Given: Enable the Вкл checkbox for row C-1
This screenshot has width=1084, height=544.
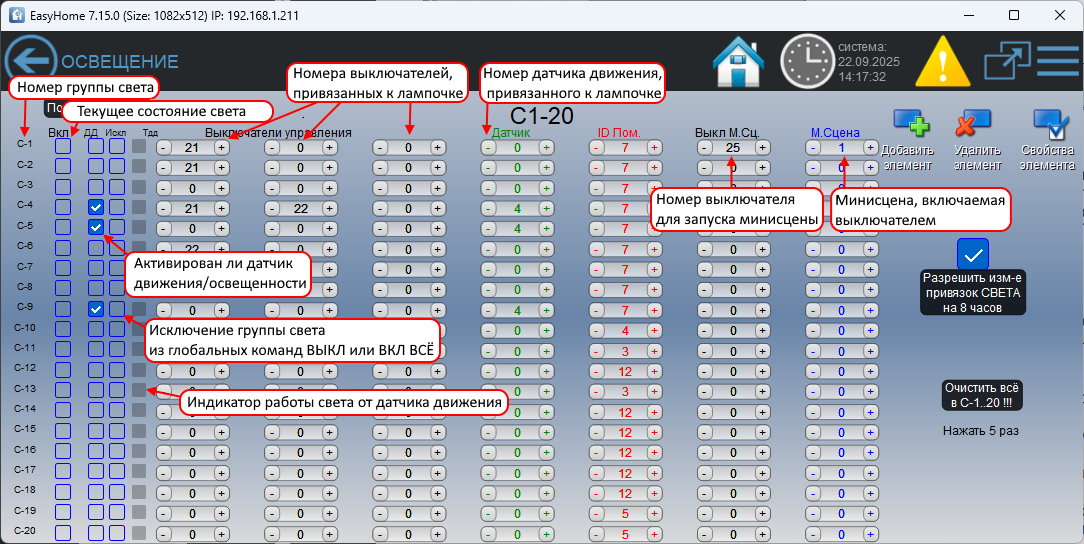Looking at the screenshot, I should [63, 147].
